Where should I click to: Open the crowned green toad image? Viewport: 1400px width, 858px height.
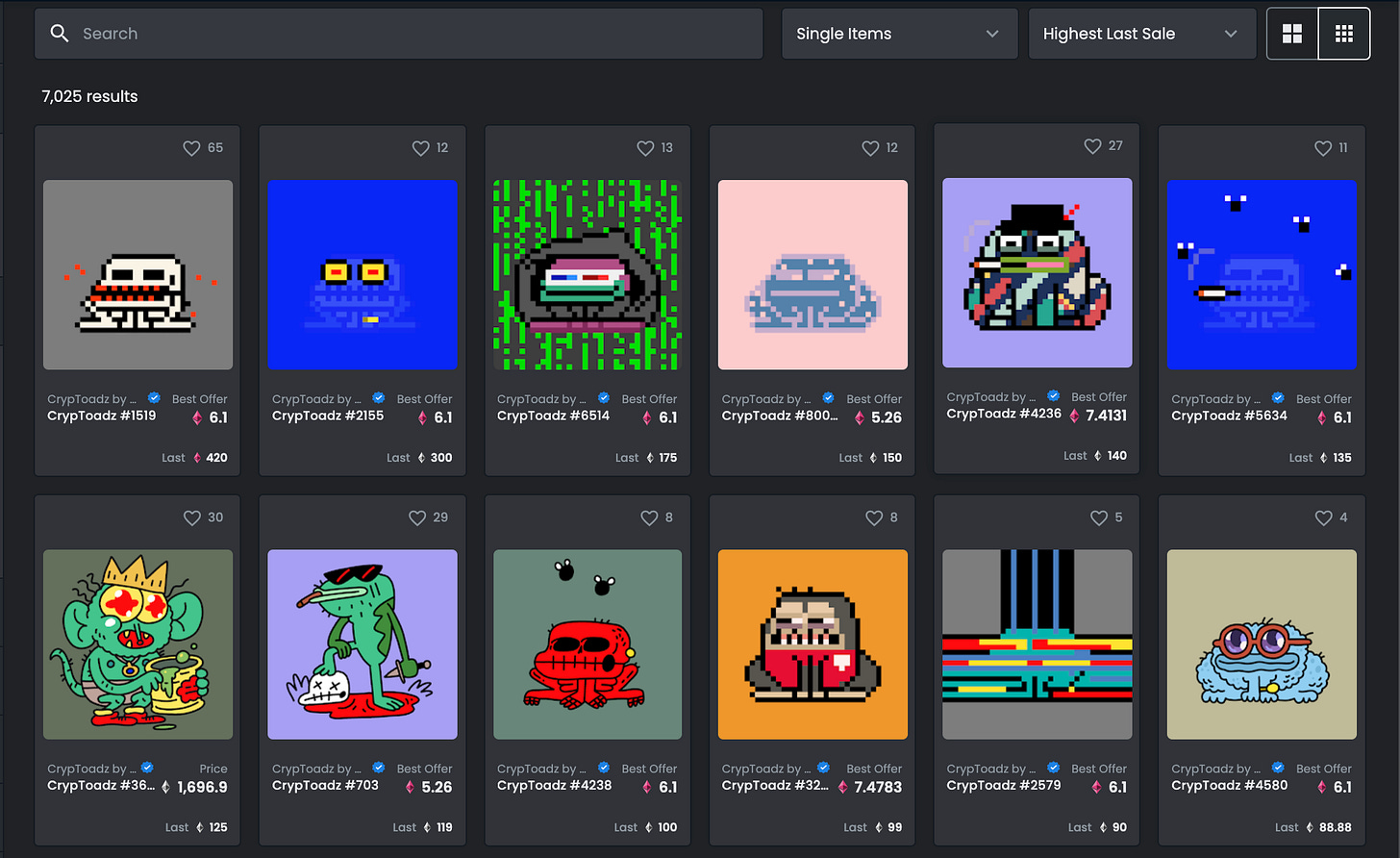tap(137, 644)
